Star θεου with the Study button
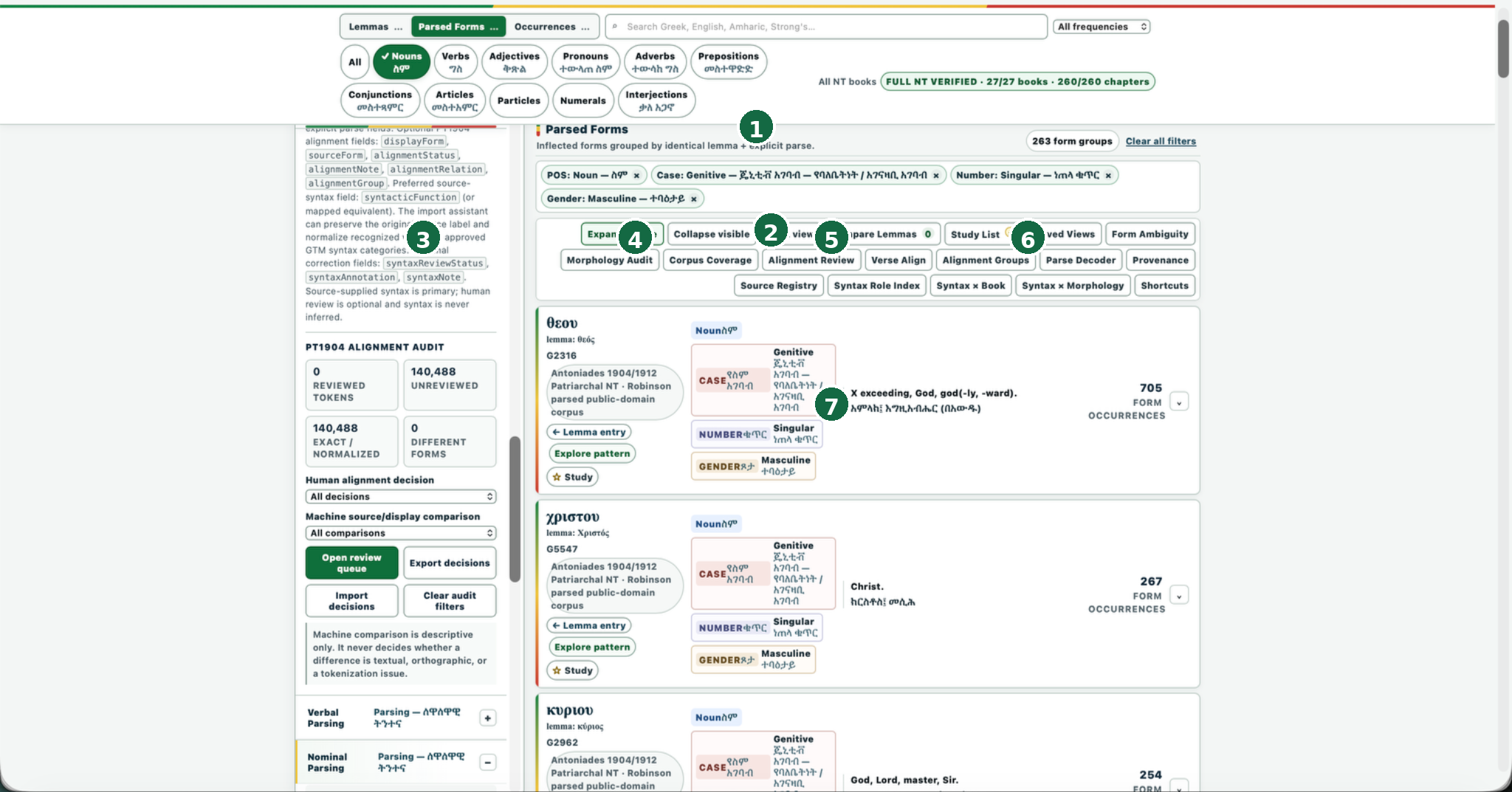The height and width of the screenshot is (792, 1512). 572,478
